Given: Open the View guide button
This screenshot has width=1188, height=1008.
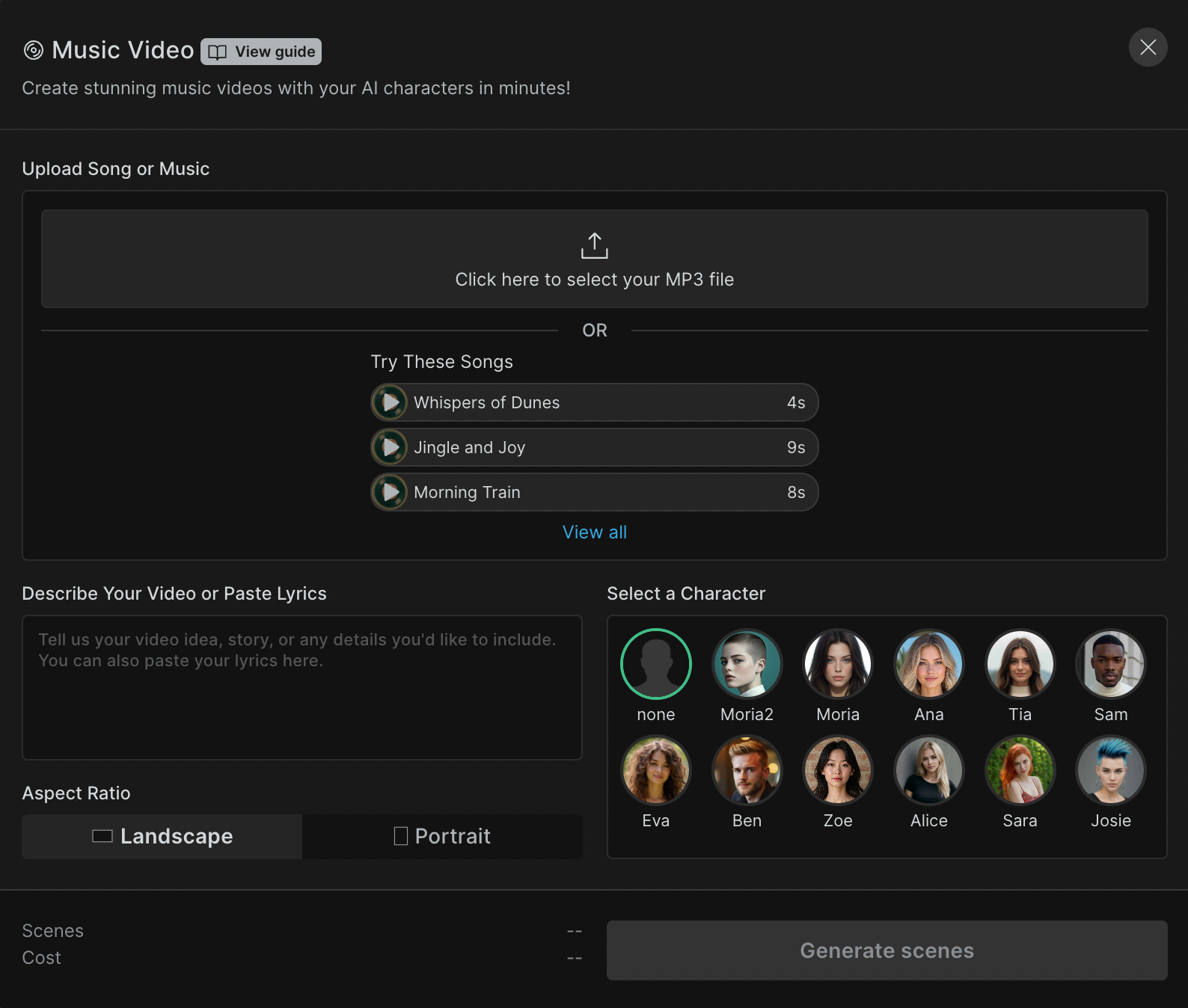Looking at the screenshot, I should click(261, 52).
